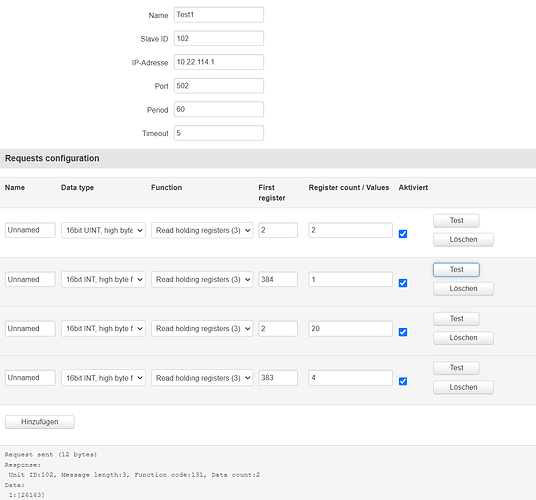Click the Period field showing 60
The image size is (536, 500).
point(219,109)
